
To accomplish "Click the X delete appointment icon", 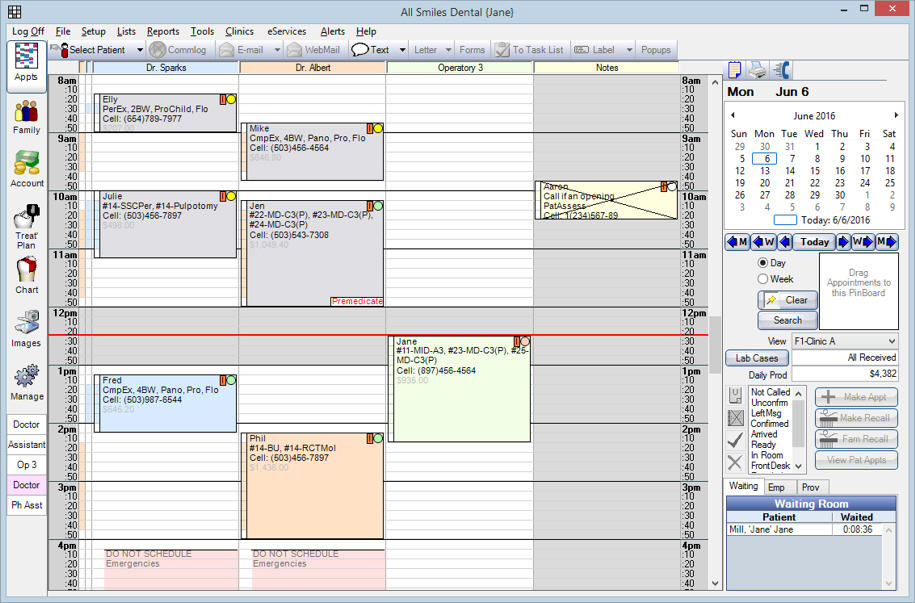I will (x=736, y=462).
